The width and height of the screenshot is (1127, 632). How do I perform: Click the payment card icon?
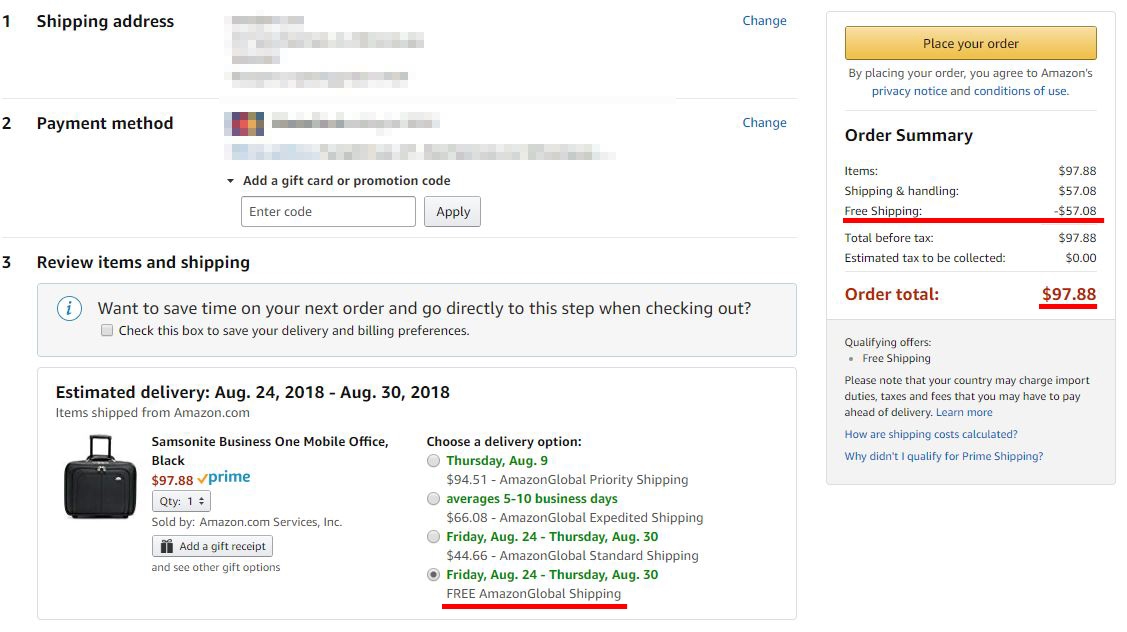coord(244,124)
